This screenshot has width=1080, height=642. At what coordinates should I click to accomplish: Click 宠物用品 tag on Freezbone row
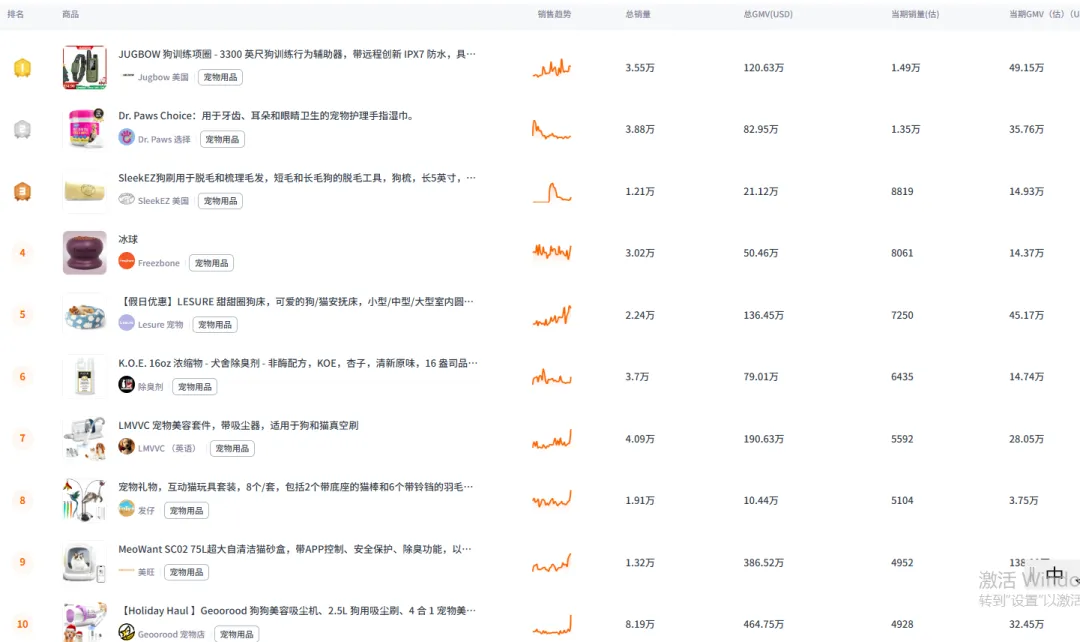(x=211, y=262)
